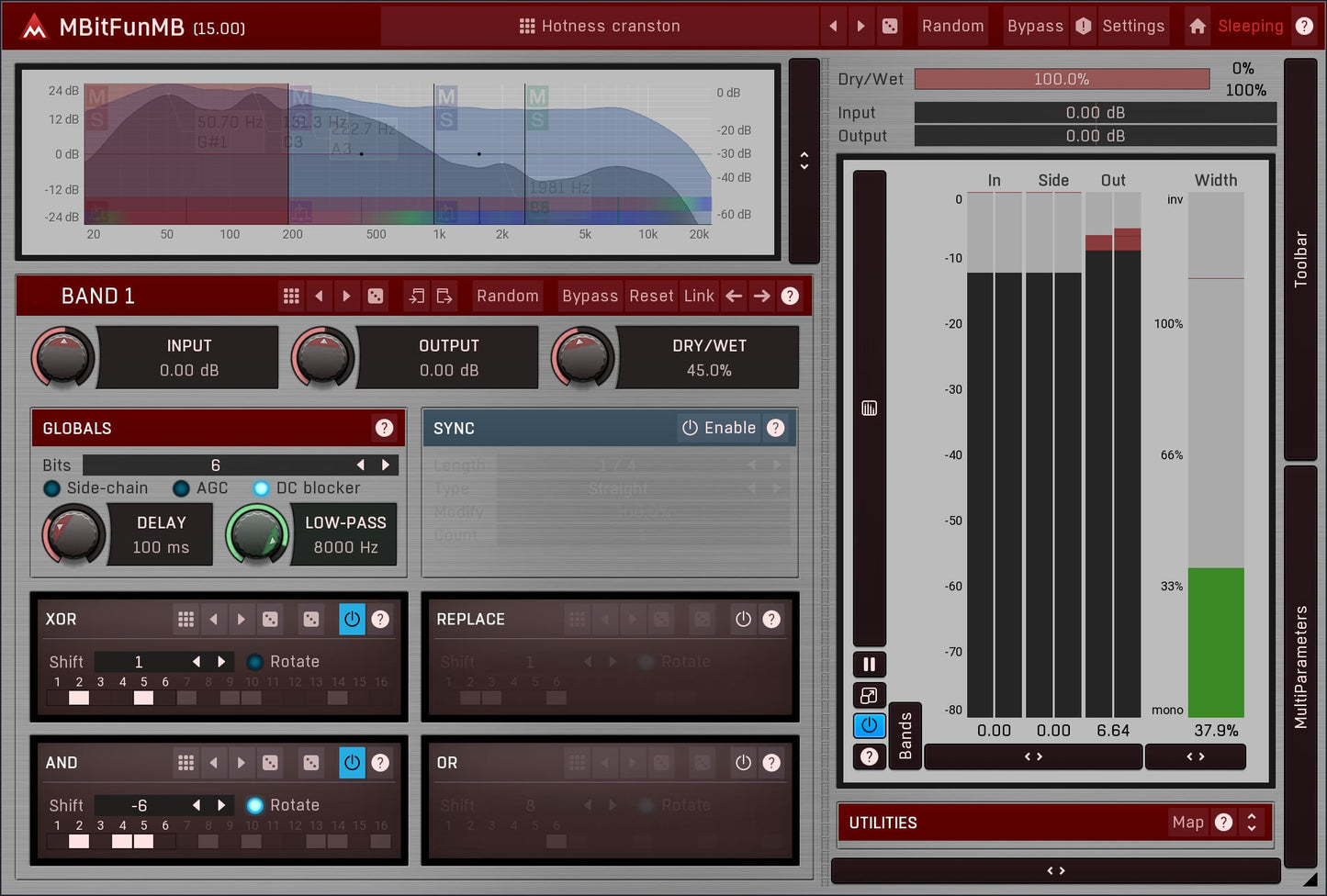The height and width of the screenshot is (896, 1327).
Task: Click the AND section randomize dice icon
Action: (270, 763)
